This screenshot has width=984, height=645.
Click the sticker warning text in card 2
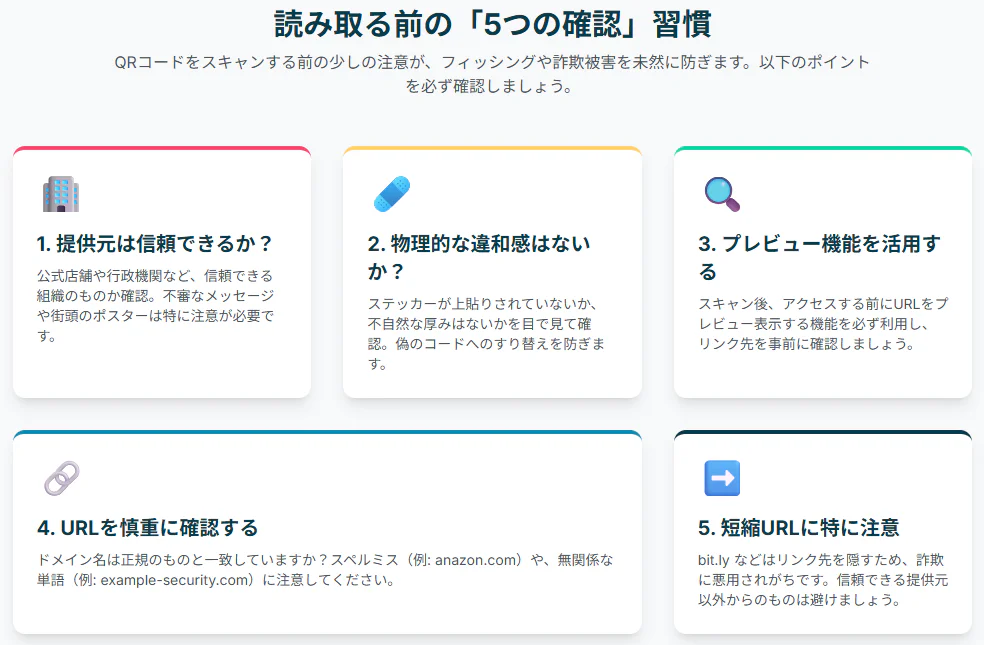point(485,333)
